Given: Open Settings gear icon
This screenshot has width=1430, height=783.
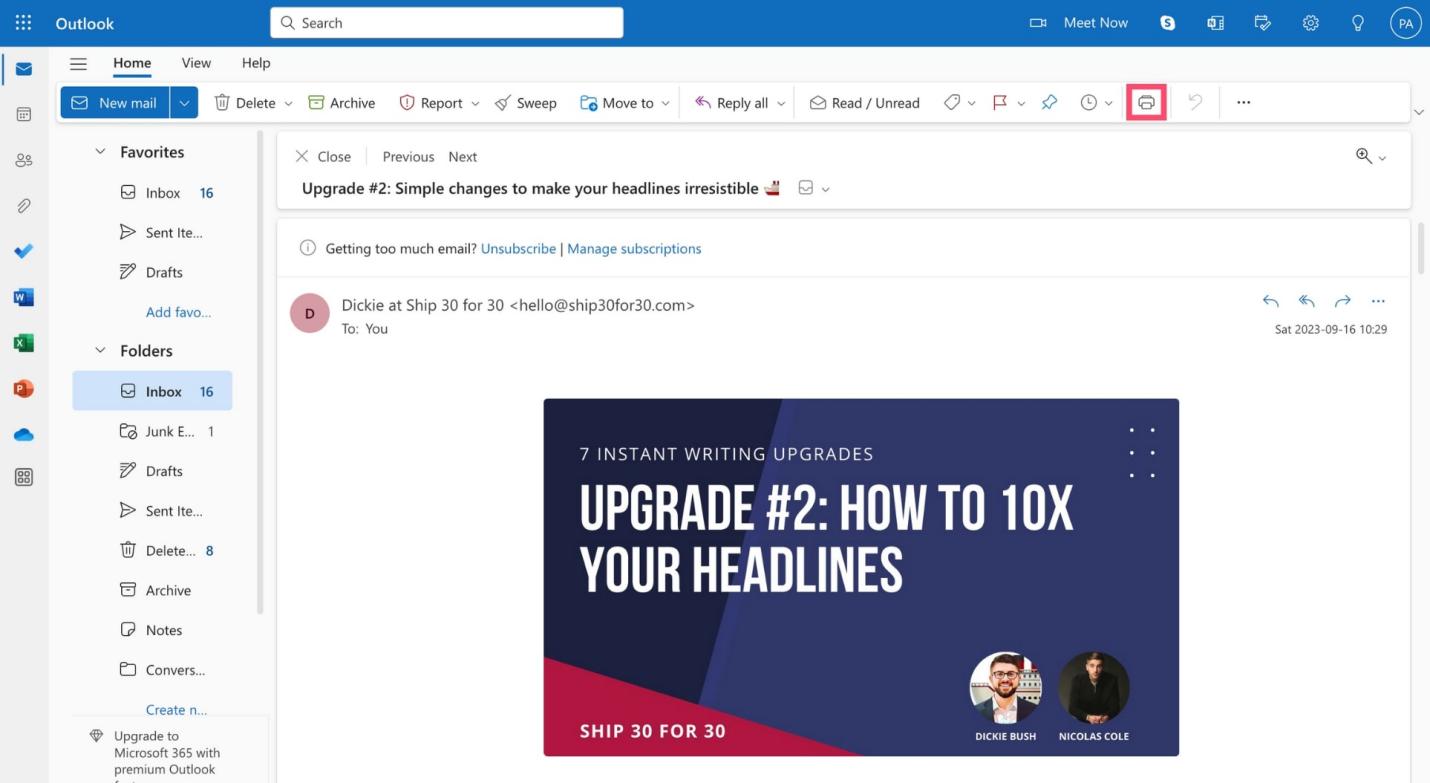Looking at the screenshot, I should pyautogui.click(x=1311, y=22).
